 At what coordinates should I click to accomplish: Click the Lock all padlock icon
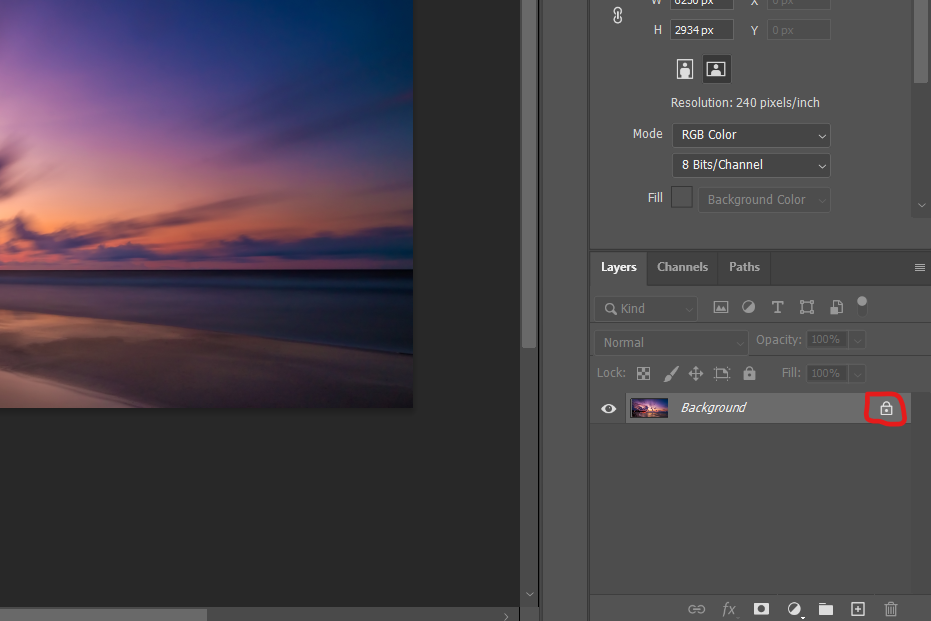pos(749,372)
